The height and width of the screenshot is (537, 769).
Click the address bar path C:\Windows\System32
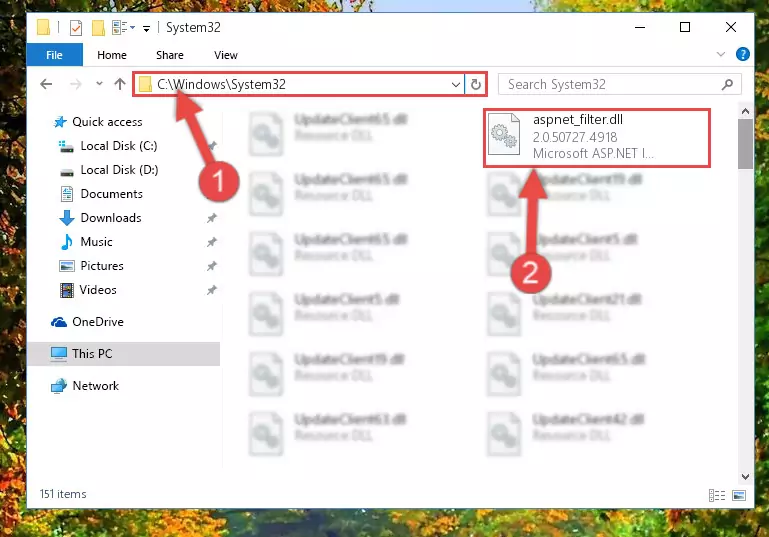221,84
